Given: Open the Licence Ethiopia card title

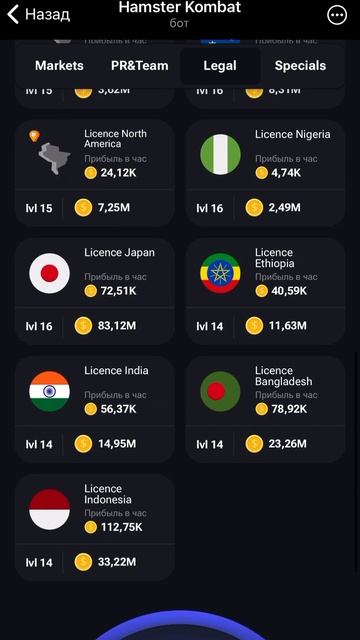Looking at the screenshot, I should [275, 258].
